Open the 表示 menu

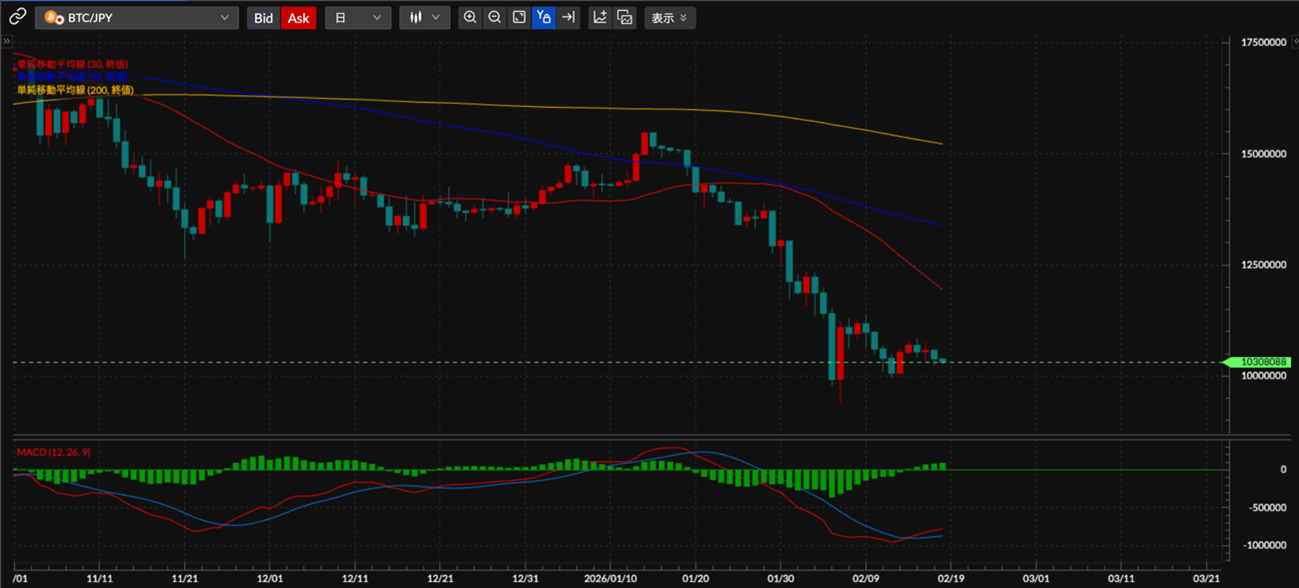(670, 18)
